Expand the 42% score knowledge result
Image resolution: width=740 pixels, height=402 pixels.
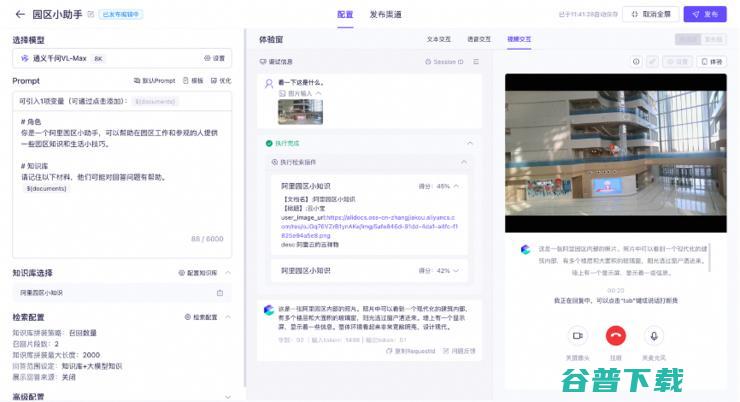456,271
